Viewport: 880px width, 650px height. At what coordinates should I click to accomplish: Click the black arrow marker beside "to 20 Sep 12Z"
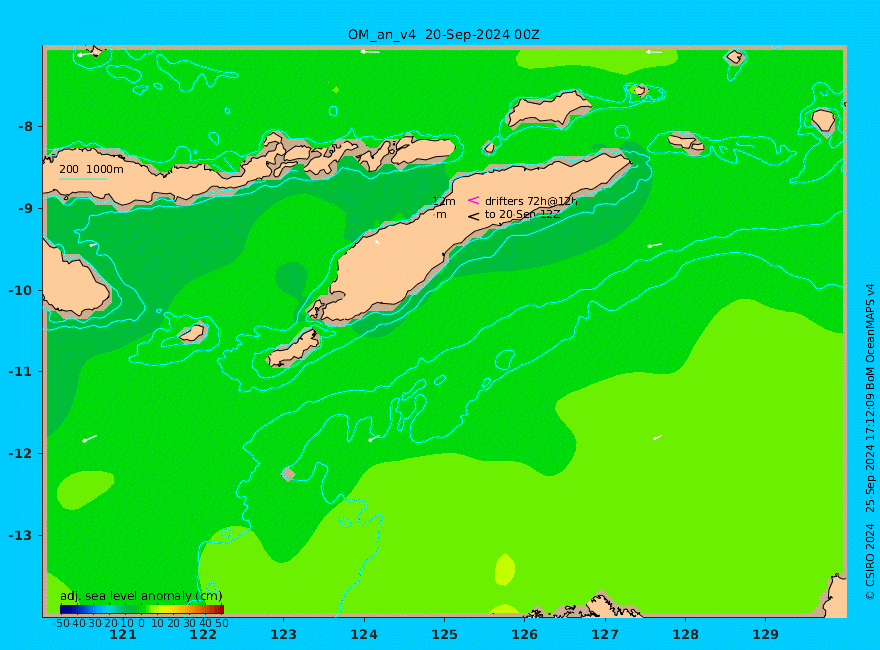point(474,216)
